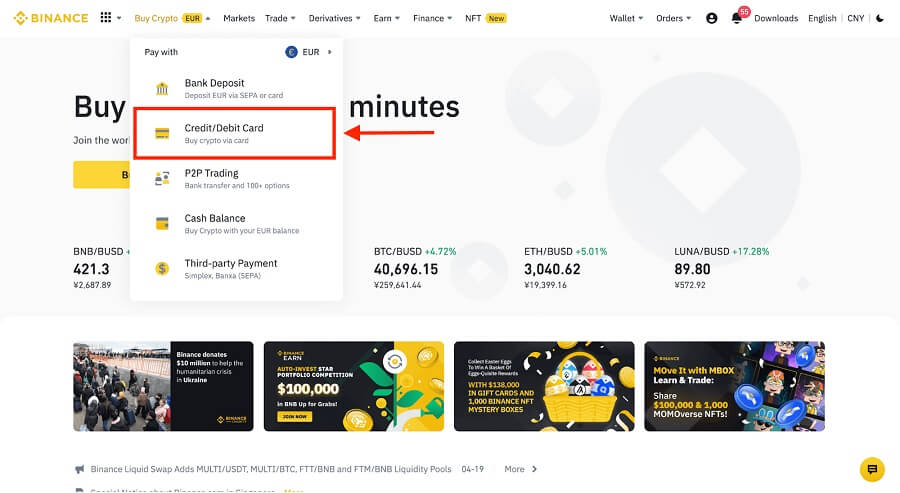Image resolution: width=900 pixels, height=493 pixels.
Task: Open the notifications bell
Action: click(736, 18)
